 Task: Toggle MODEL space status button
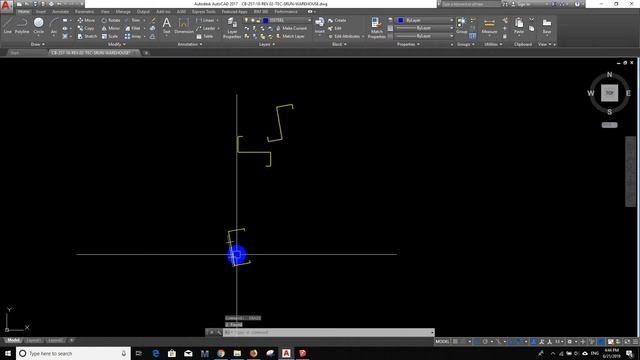point(442,342)
